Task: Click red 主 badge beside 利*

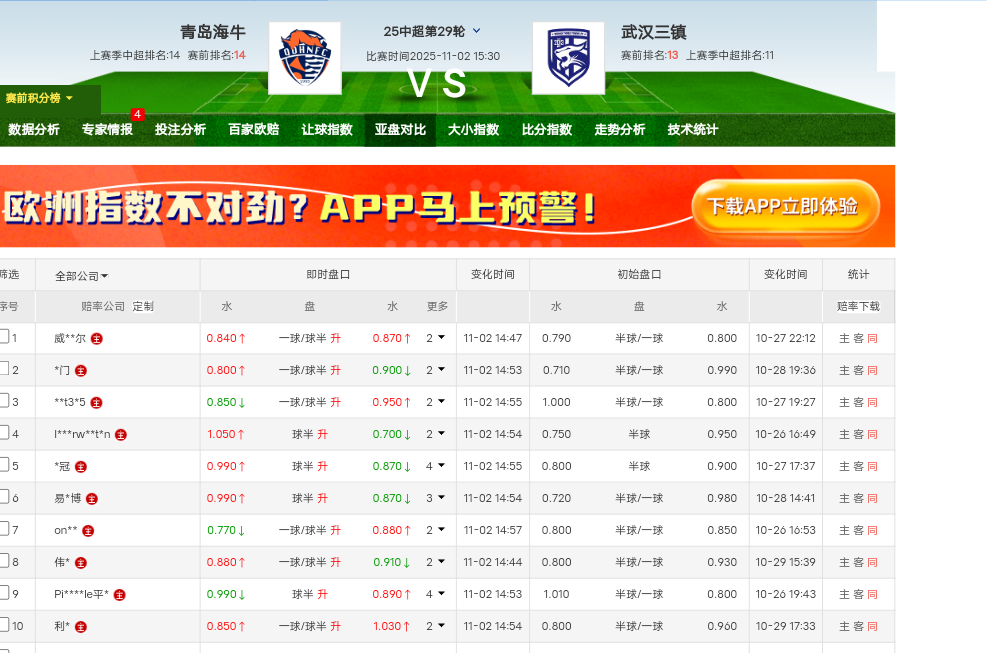Action: (81, 626)
